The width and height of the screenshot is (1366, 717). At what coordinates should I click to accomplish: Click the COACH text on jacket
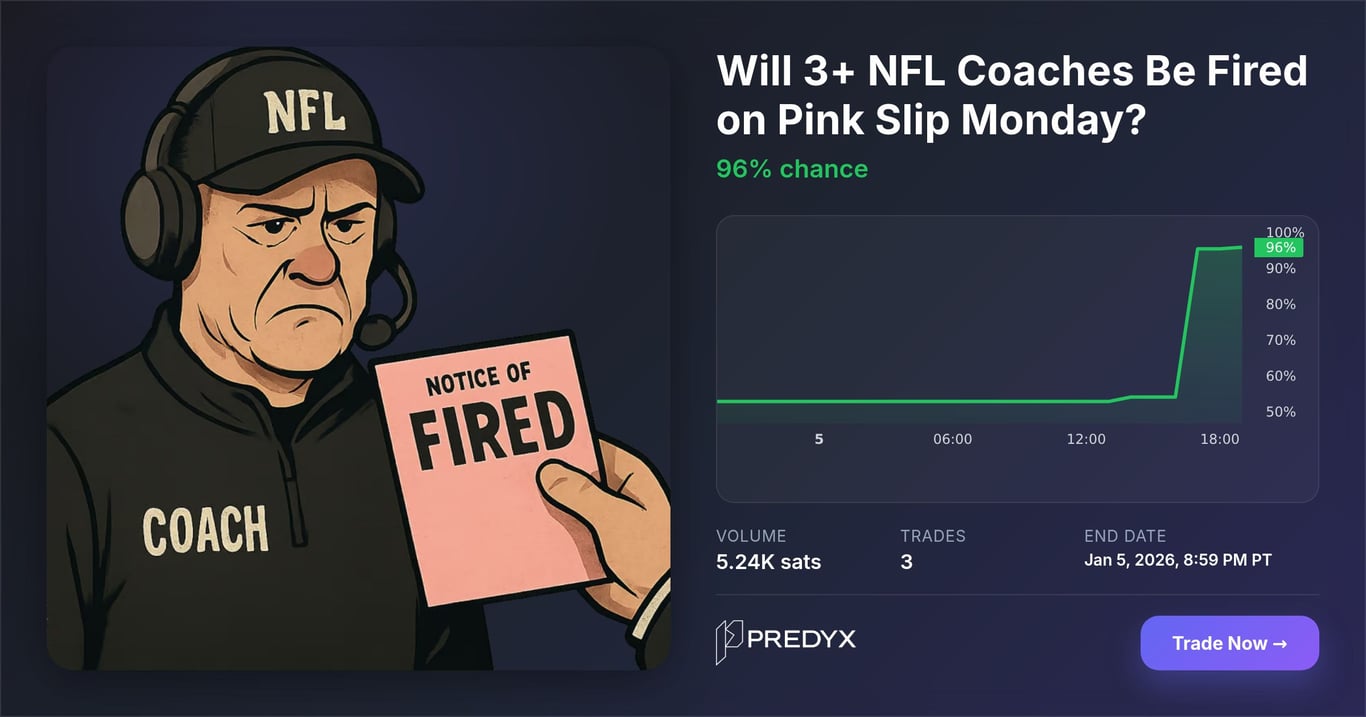[205, 530]
